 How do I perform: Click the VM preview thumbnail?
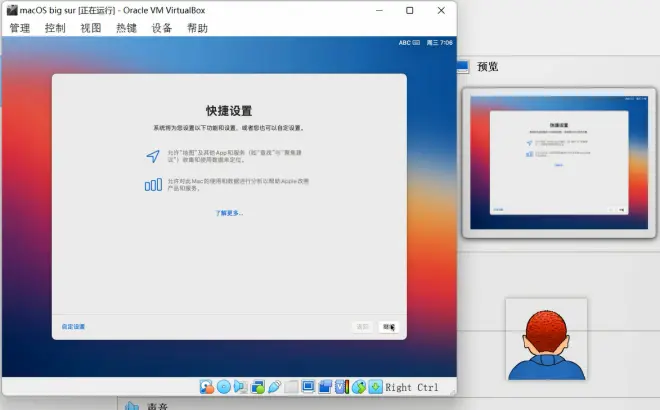pyautogui.click(x=559, y=162)
